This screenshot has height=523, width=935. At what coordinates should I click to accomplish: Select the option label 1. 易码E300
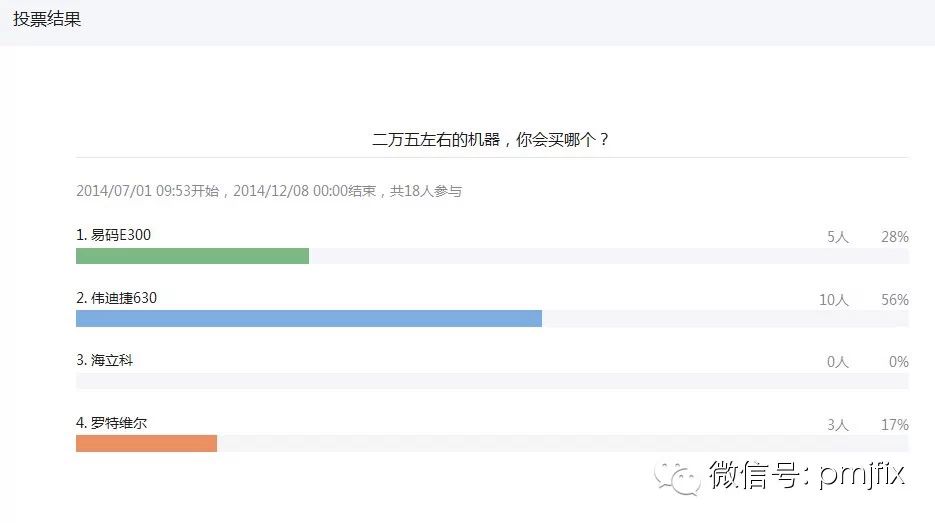113,235
